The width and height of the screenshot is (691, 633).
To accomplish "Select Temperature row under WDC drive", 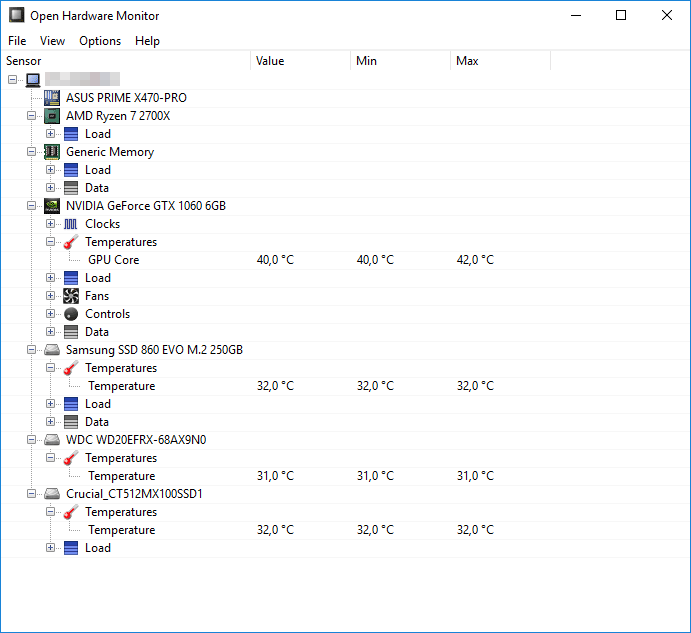I will point(346,476).
